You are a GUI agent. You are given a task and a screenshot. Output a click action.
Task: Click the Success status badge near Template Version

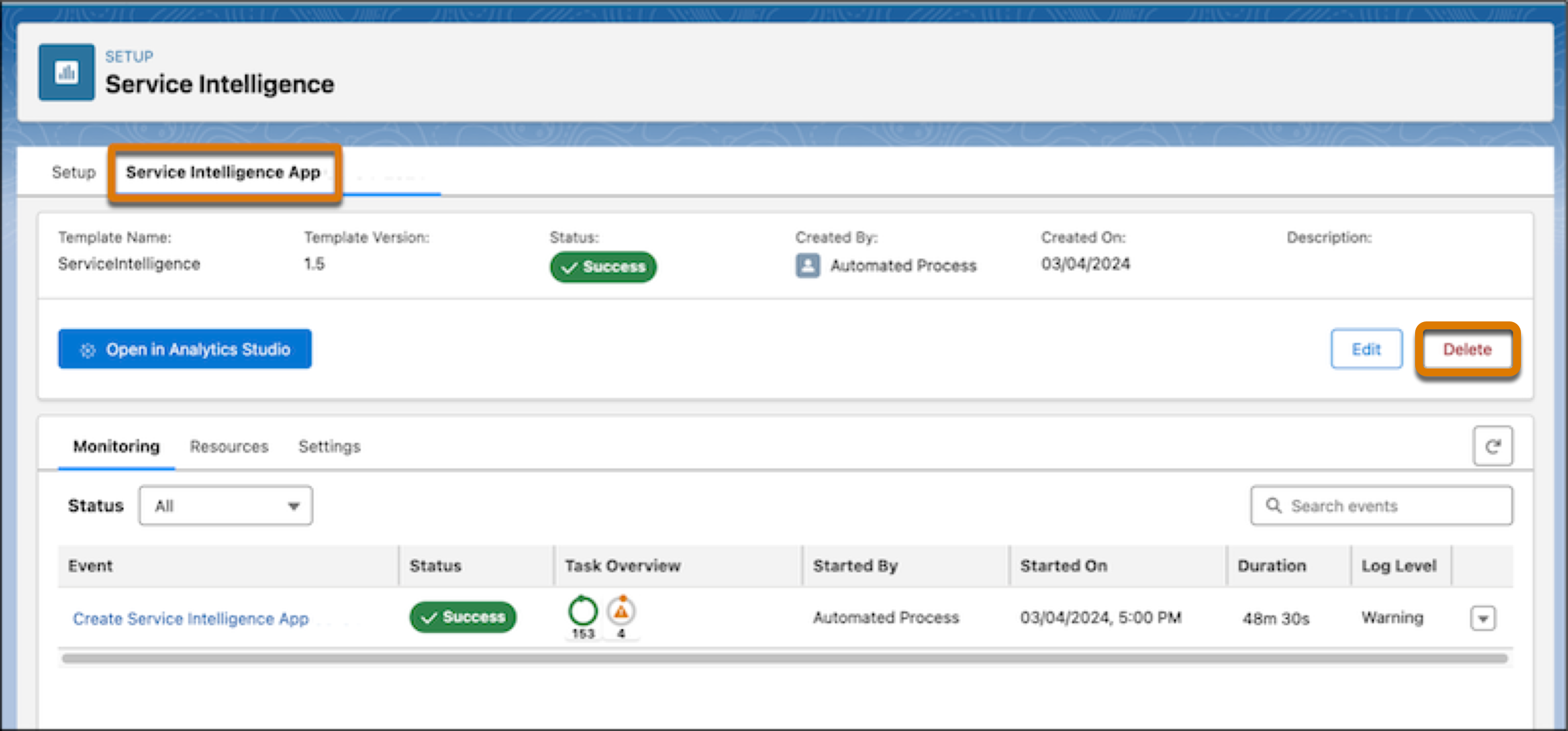click(x=603, y=267)
